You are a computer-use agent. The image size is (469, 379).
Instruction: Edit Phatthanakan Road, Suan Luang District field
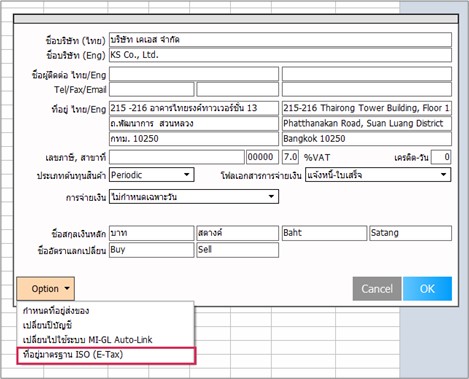367,124
